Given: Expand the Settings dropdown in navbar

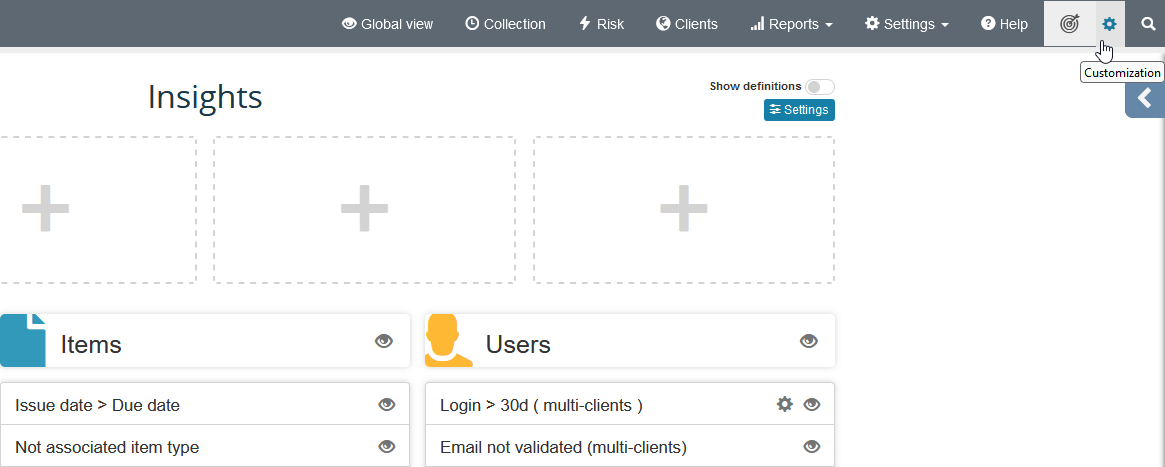Looking at the screenshot, I should [x=906, y=24].
